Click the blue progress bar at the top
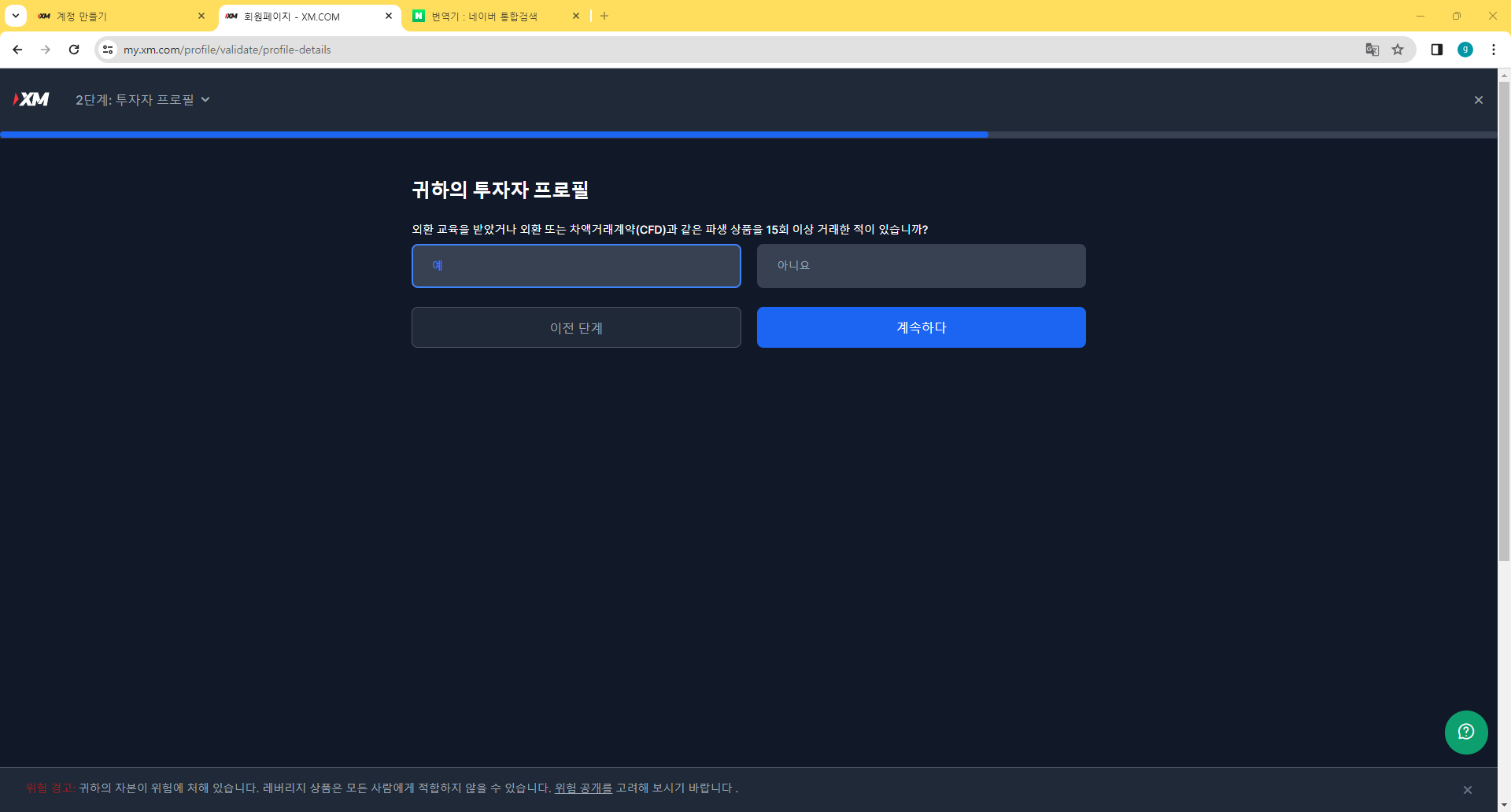This screenshot has height=812, width=1511. (x=493, y=134)
